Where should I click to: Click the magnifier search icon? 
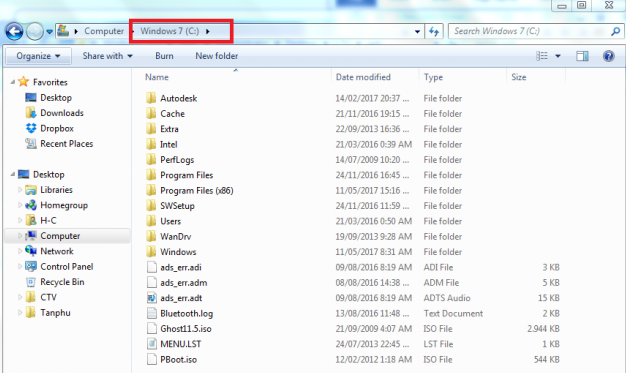[616, 31]
